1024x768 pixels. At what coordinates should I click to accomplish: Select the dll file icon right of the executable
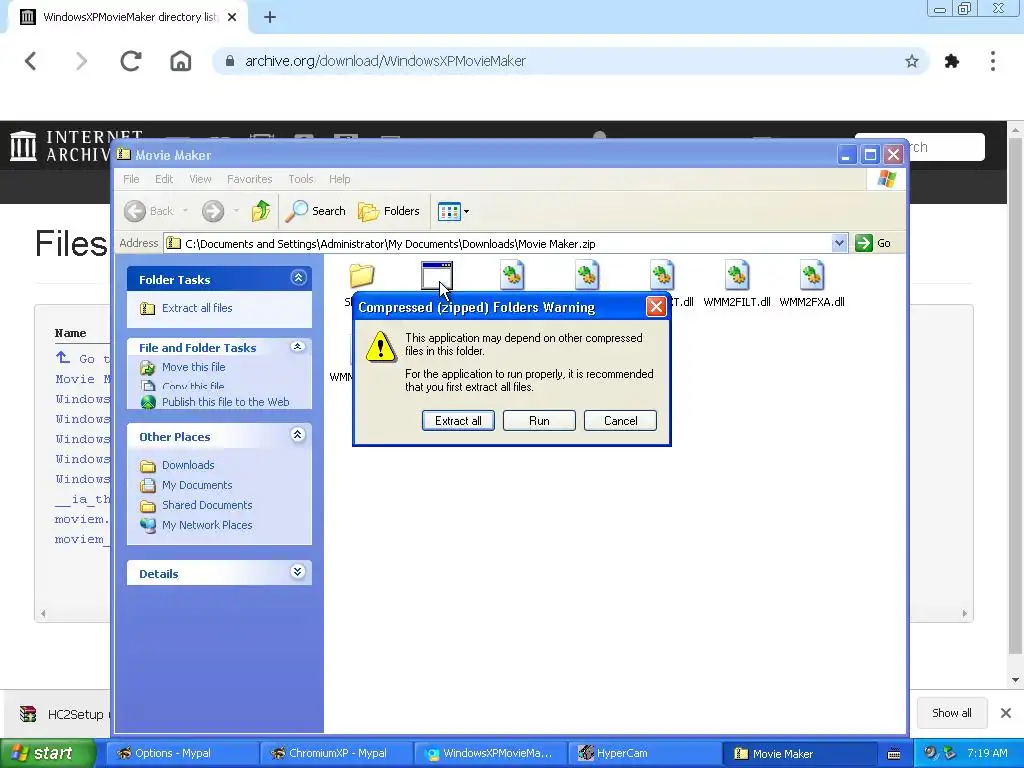coord(512,275)
